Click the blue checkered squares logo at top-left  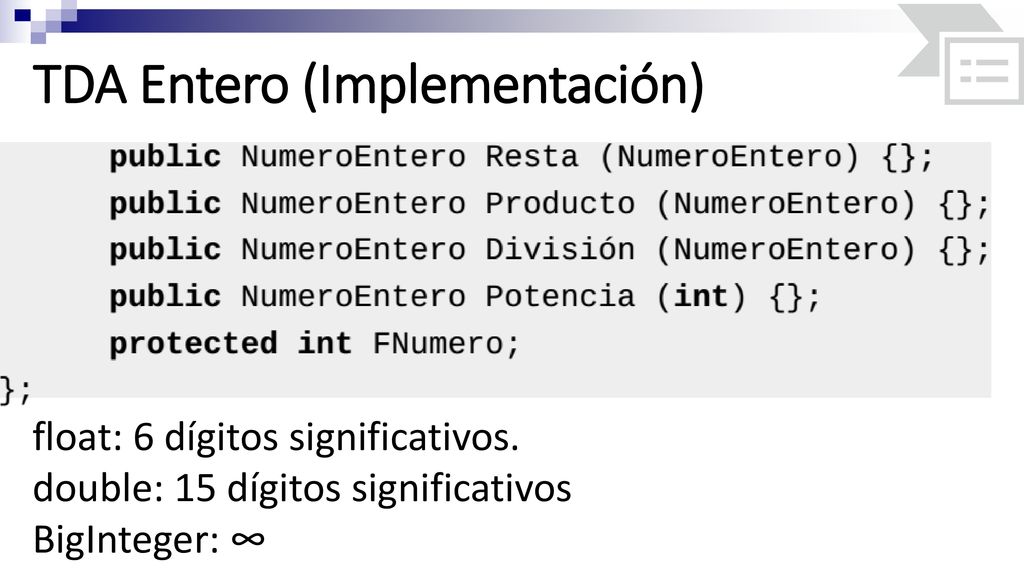pos(38,20)
